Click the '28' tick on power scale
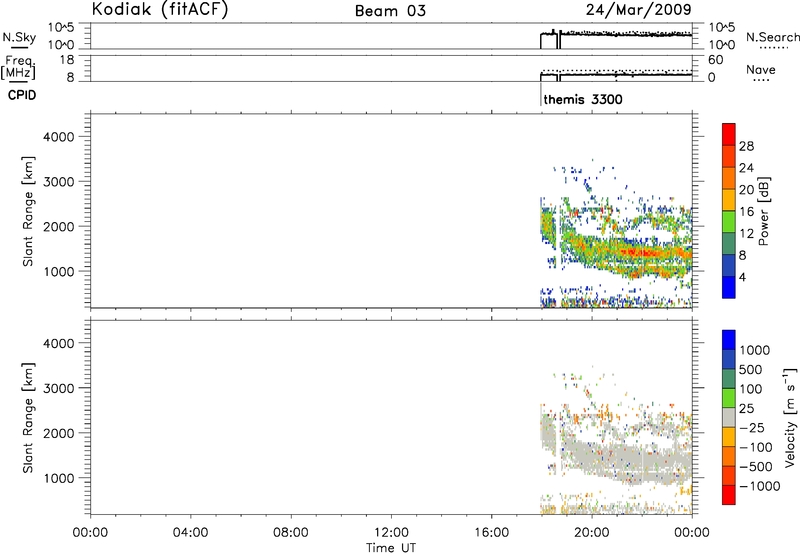This screenshot has height=554, width=800. [746, 146]
